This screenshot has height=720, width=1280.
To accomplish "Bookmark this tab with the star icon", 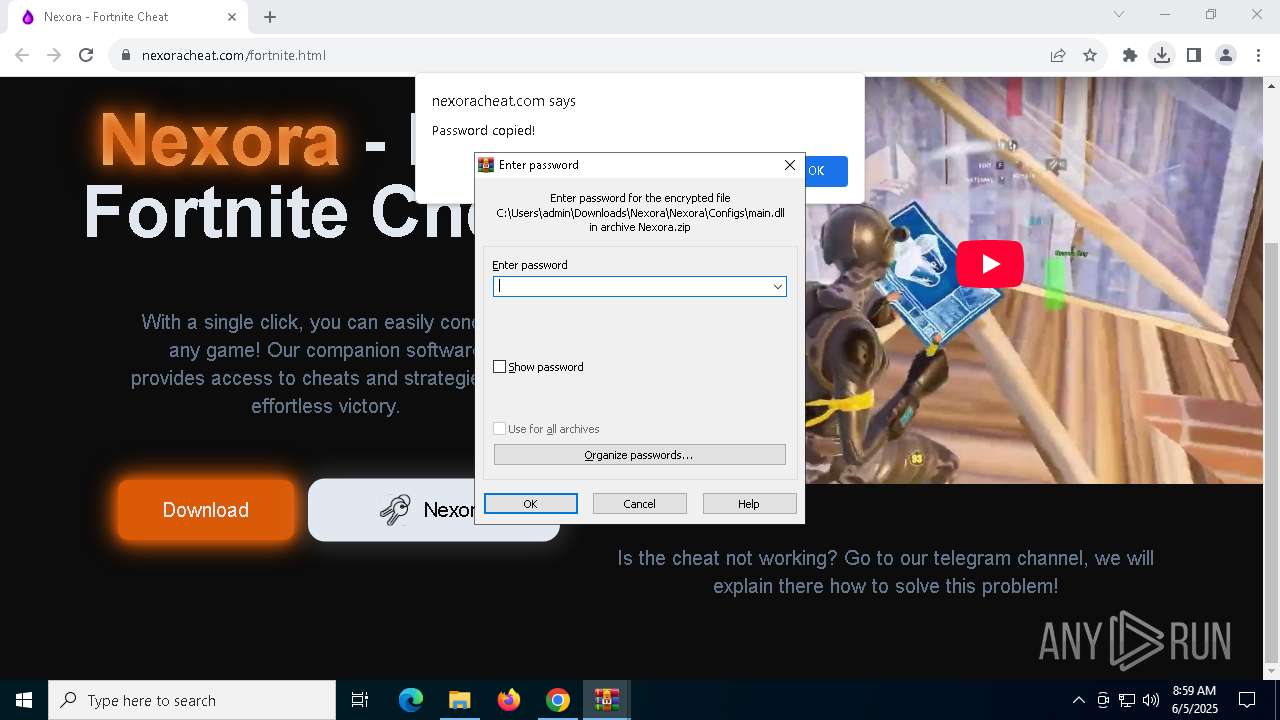I will click(x=1090, y=55).
